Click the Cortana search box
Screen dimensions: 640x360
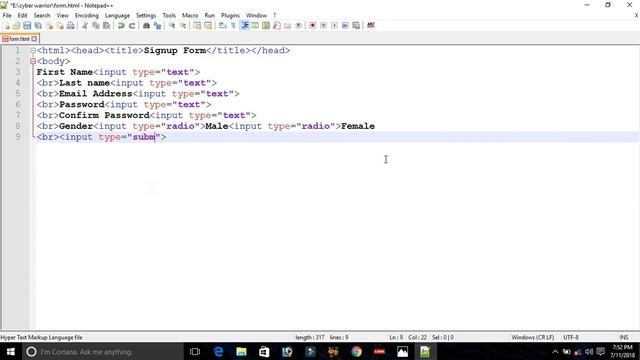tap(102, 351)
